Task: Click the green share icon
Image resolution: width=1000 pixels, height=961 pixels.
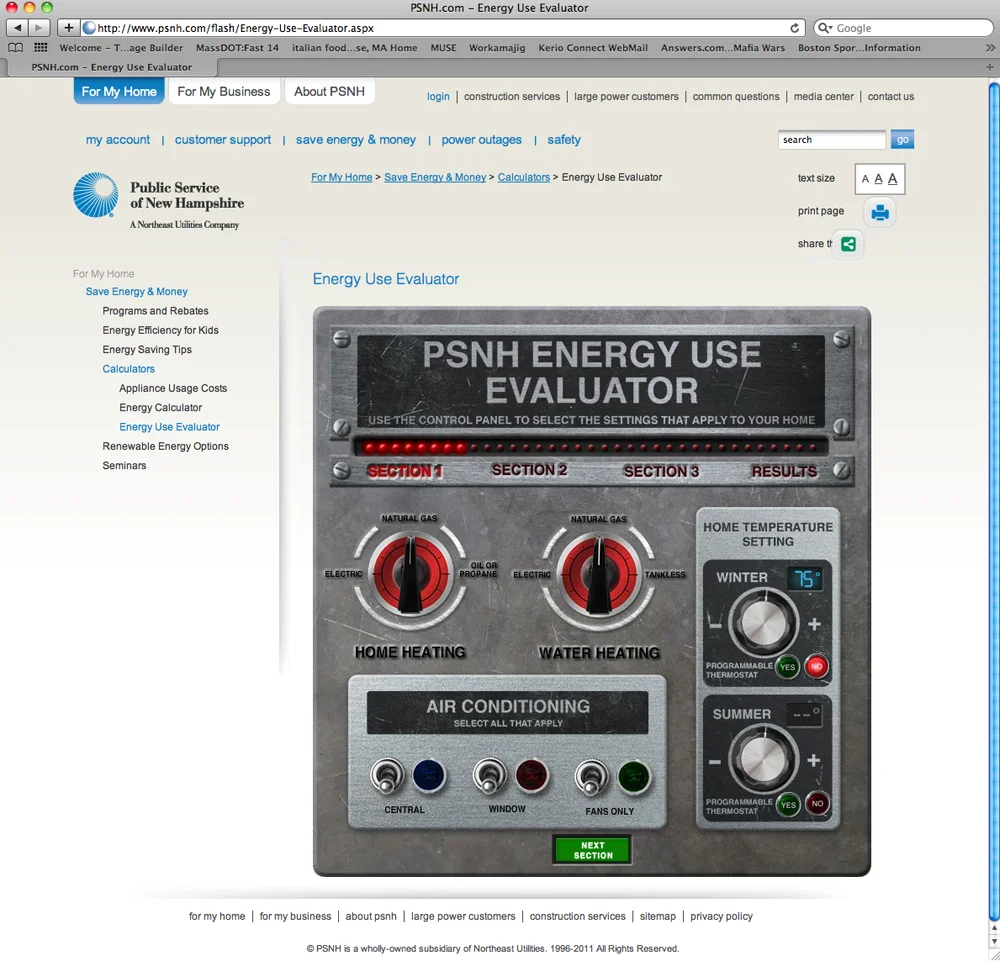Action: (x=848, y=244)
